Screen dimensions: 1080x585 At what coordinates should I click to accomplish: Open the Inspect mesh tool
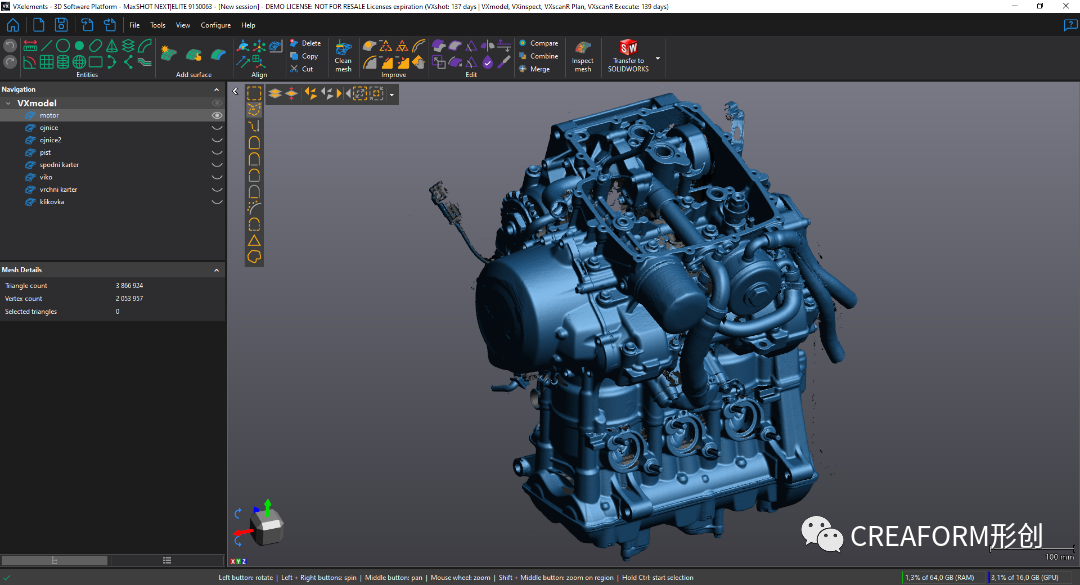tap(582, 54)
